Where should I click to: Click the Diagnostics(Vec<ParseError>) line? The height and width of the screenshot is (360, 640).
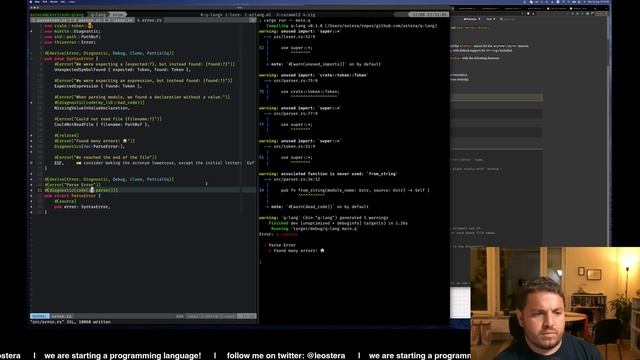tap(89, 146)
